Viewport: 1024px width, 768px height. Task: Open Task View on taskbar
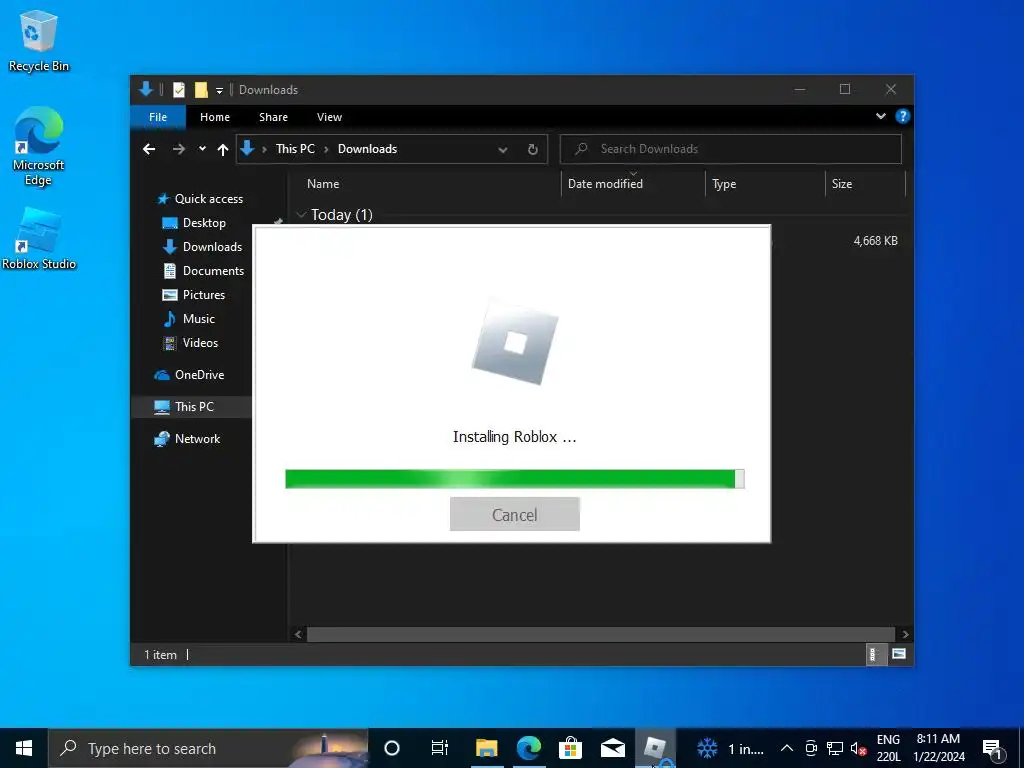tap(440, 748)
